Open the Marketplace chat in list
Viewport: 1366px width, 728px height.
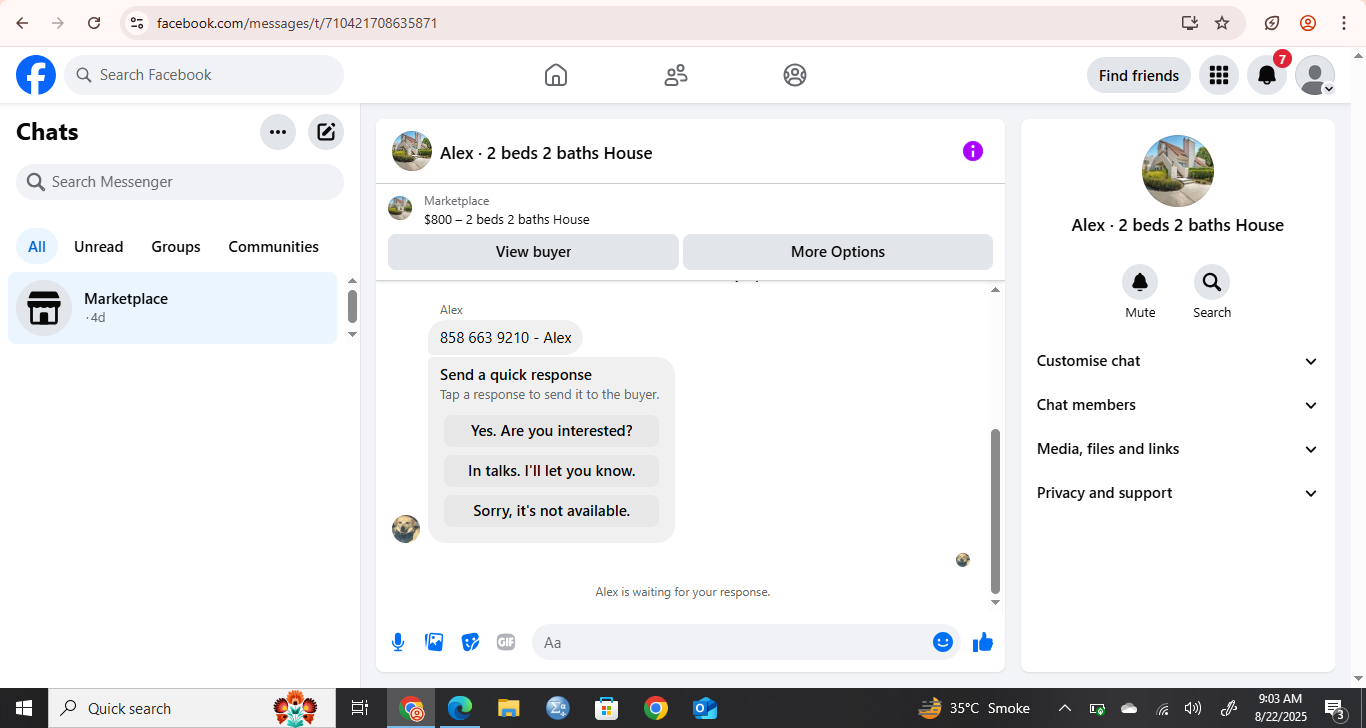click(173, 308)
